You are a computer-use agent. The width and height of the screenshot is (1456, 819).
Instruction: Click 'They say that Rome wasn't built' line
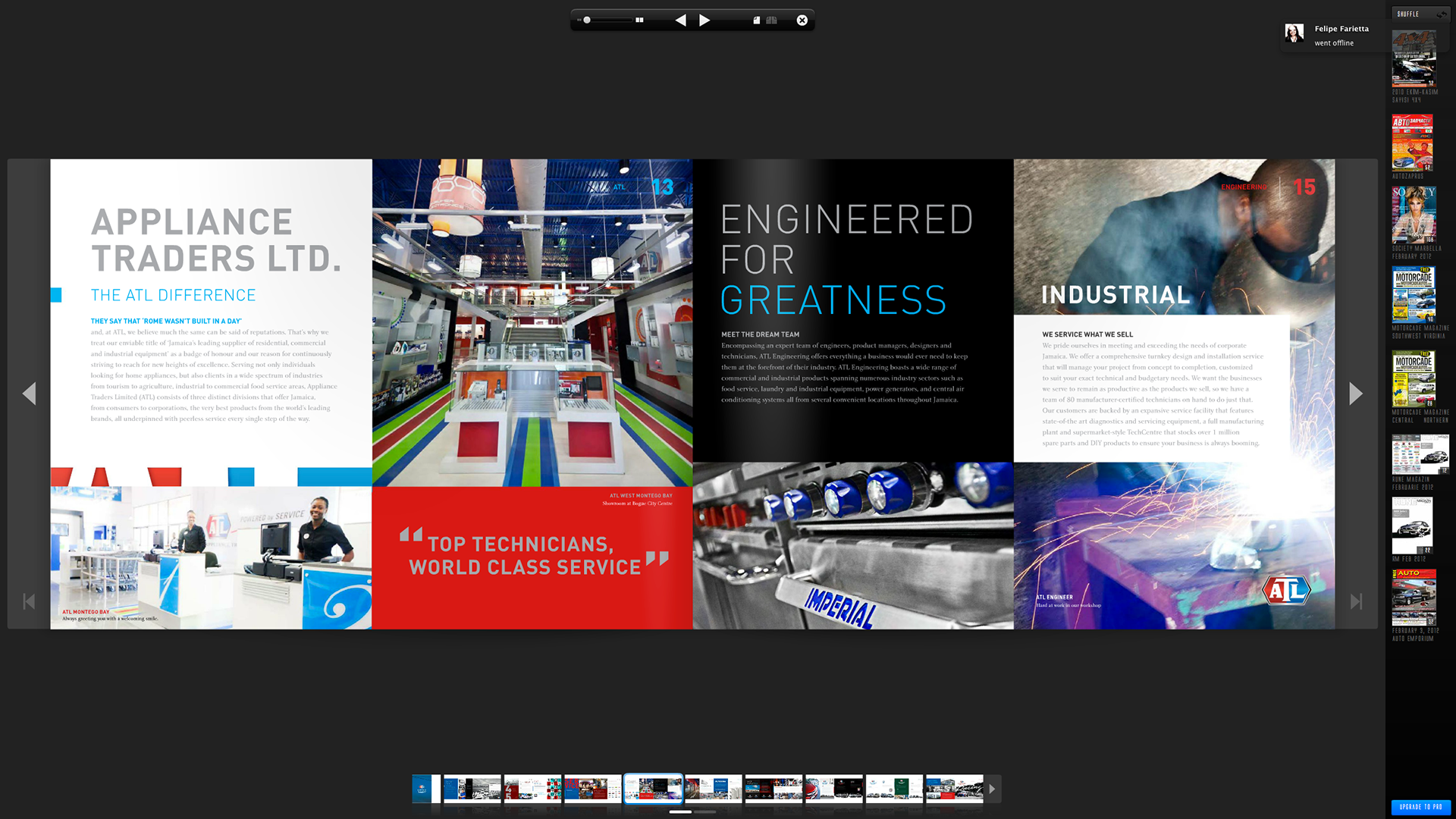166,322
